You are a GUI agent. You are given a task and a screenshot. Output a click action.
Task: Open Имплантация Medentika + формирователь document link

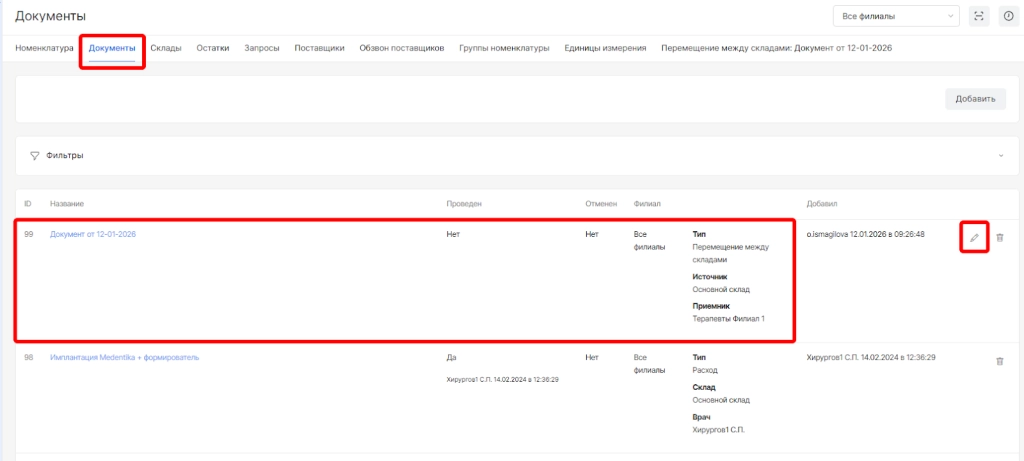tap(124, 358)
